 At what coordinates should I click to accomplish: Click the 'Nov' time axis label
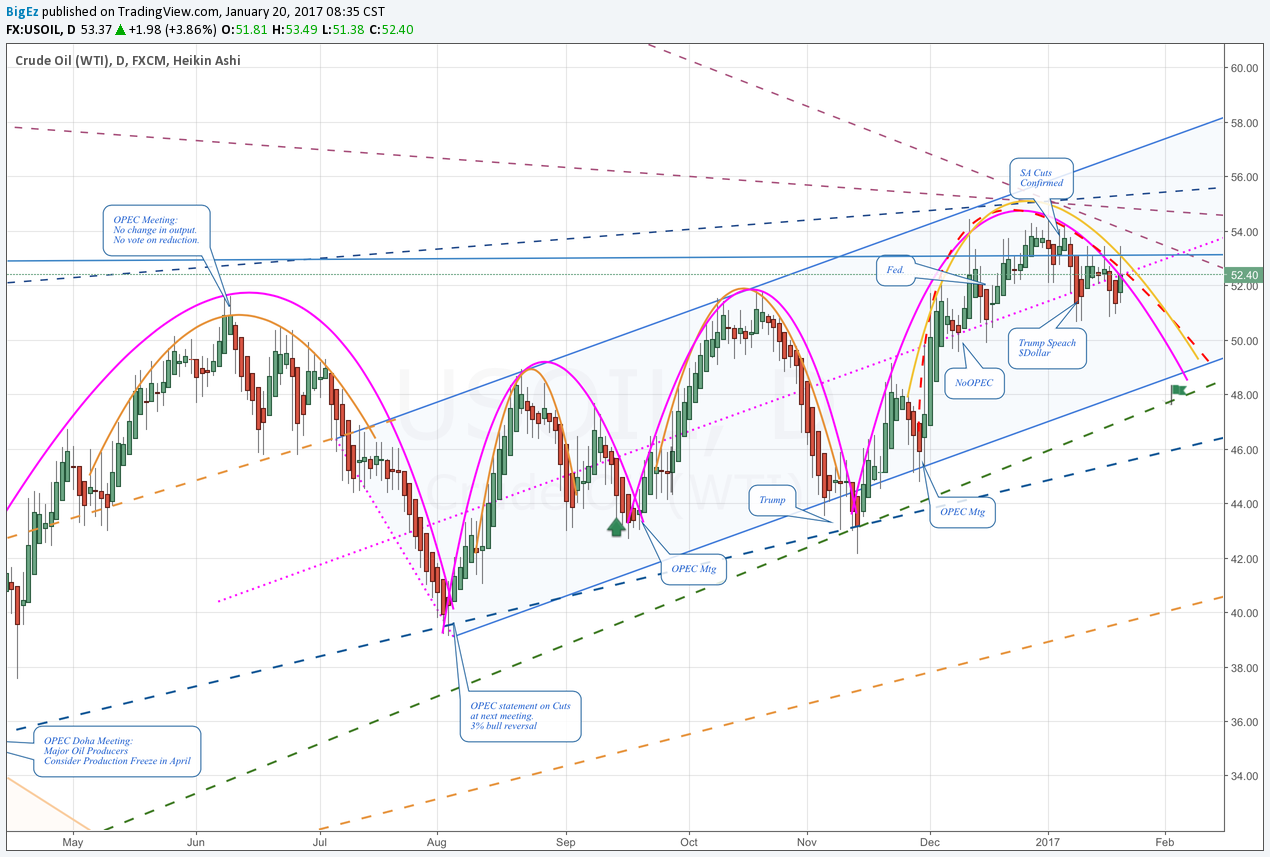coord(806,842)
